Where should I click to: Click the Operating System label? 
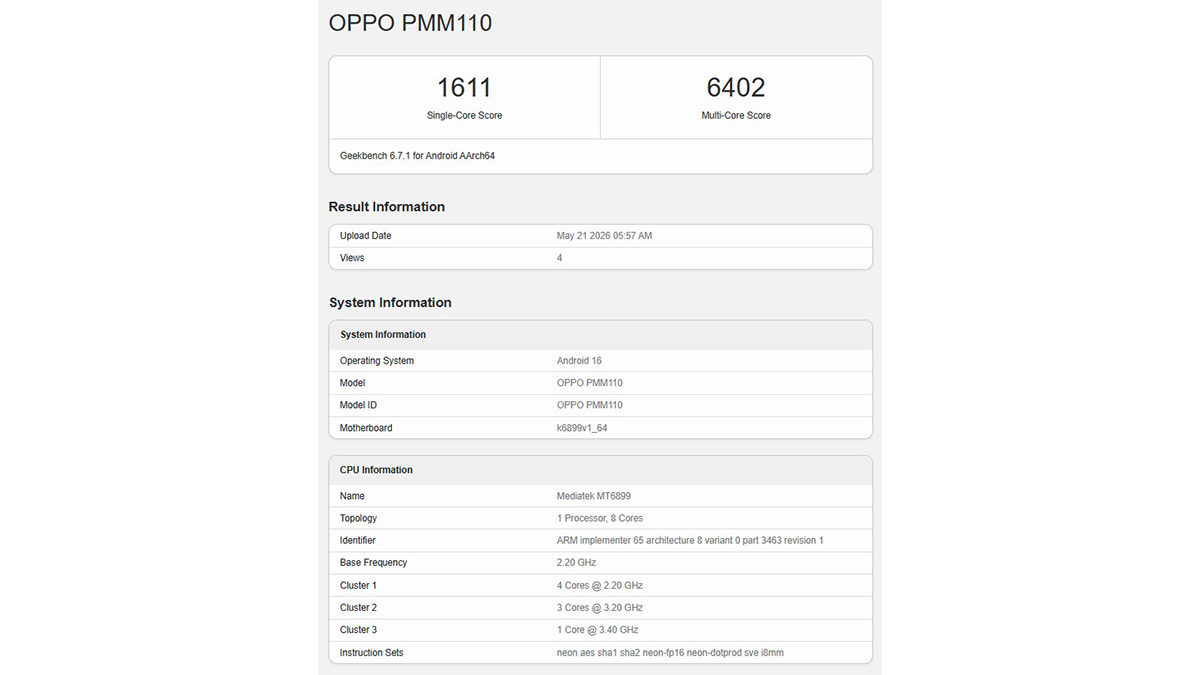point(377,361)
